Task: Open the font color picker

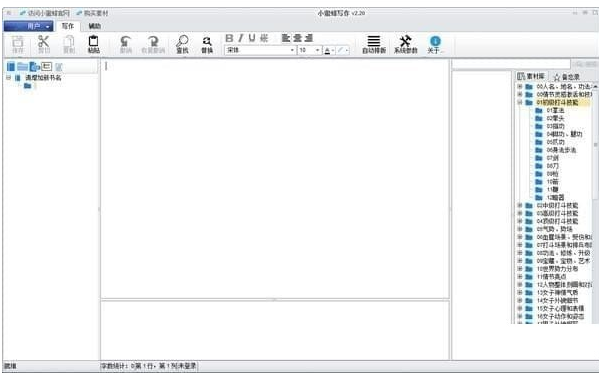Action: pyautogui.click(x=329, y=50)
